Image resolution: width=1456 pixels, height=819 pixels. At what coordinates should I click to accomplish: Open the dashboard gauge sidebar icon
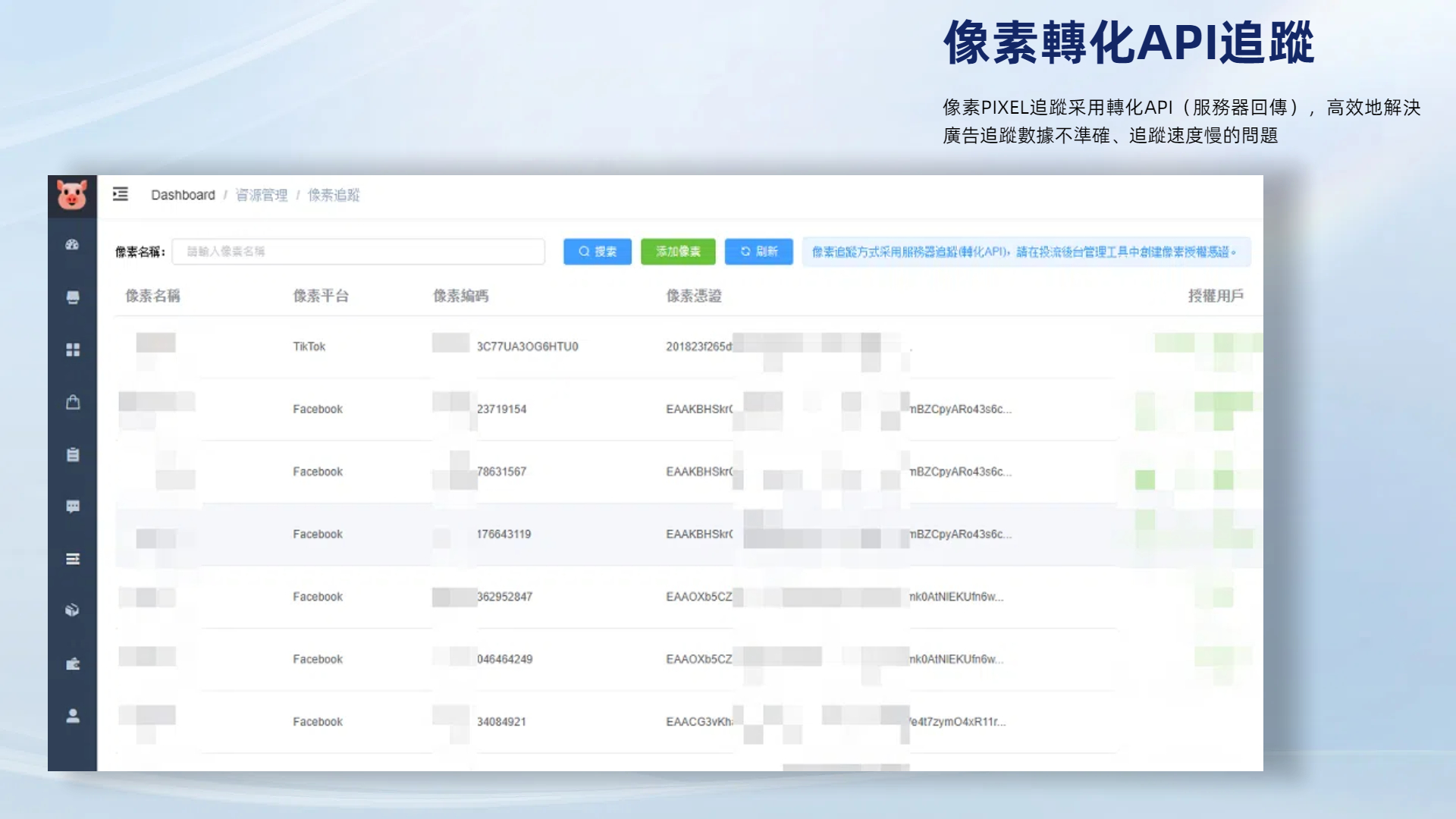click(x=72, y=245)
